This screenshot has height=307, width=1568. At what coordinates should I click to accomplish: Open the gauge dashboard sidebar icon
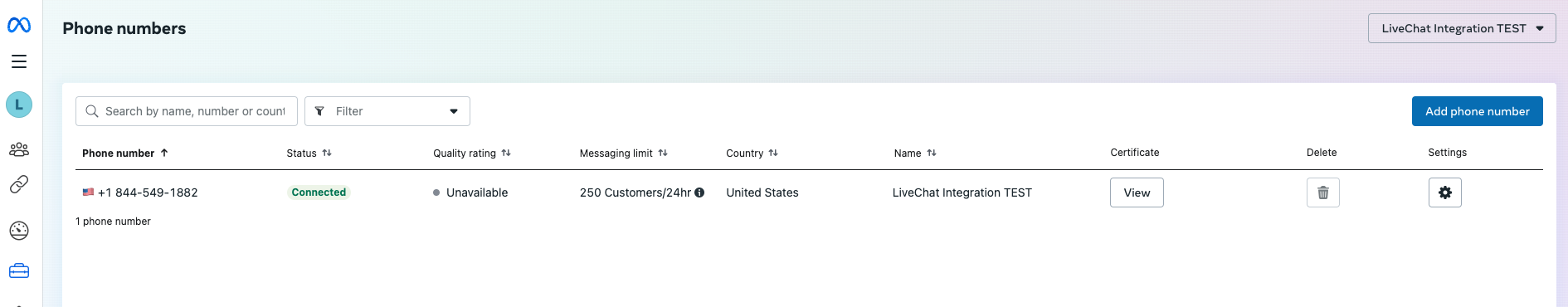19,231
